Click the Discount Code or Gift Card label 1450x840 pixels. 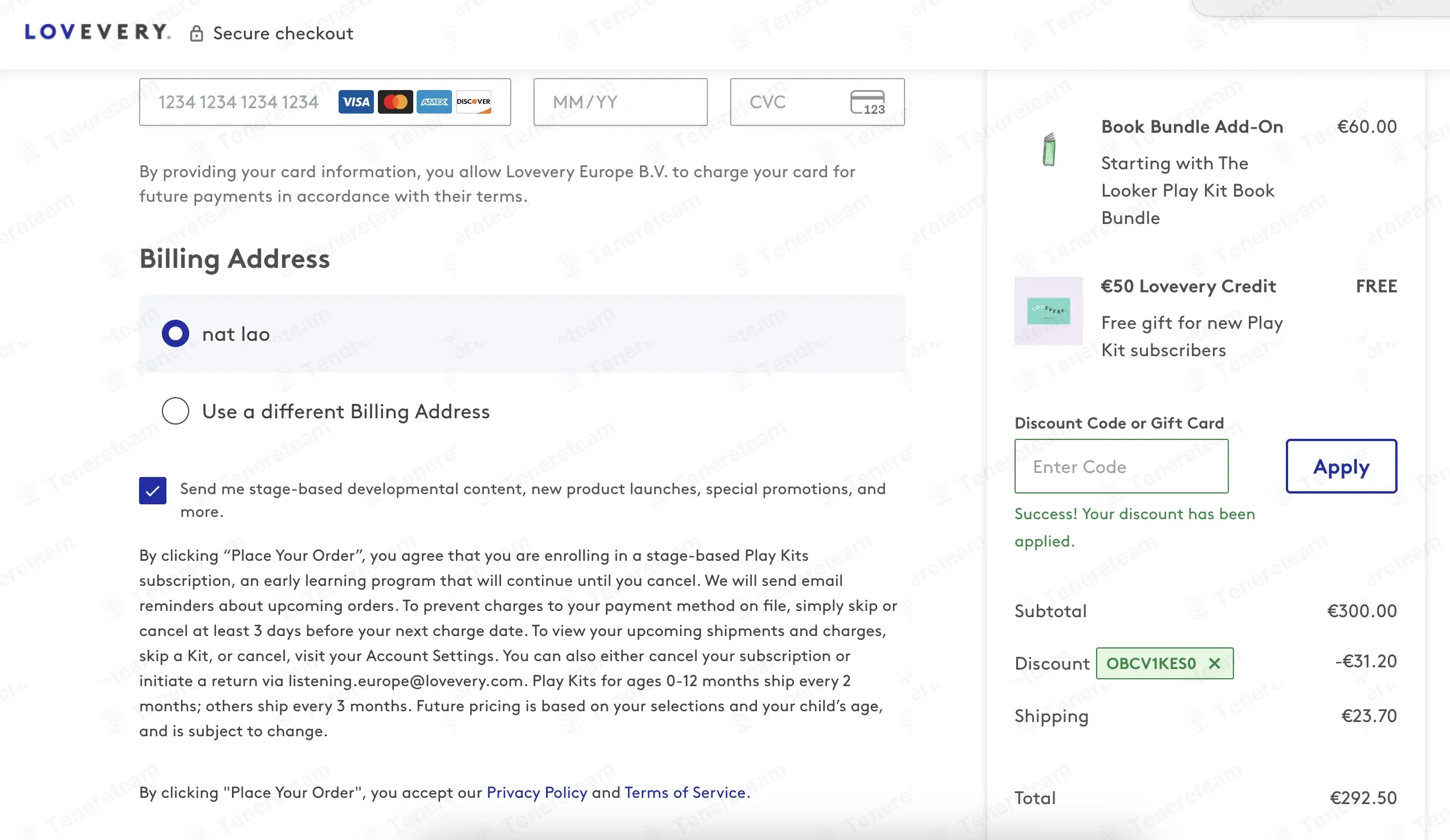[x=1119, y=423]
